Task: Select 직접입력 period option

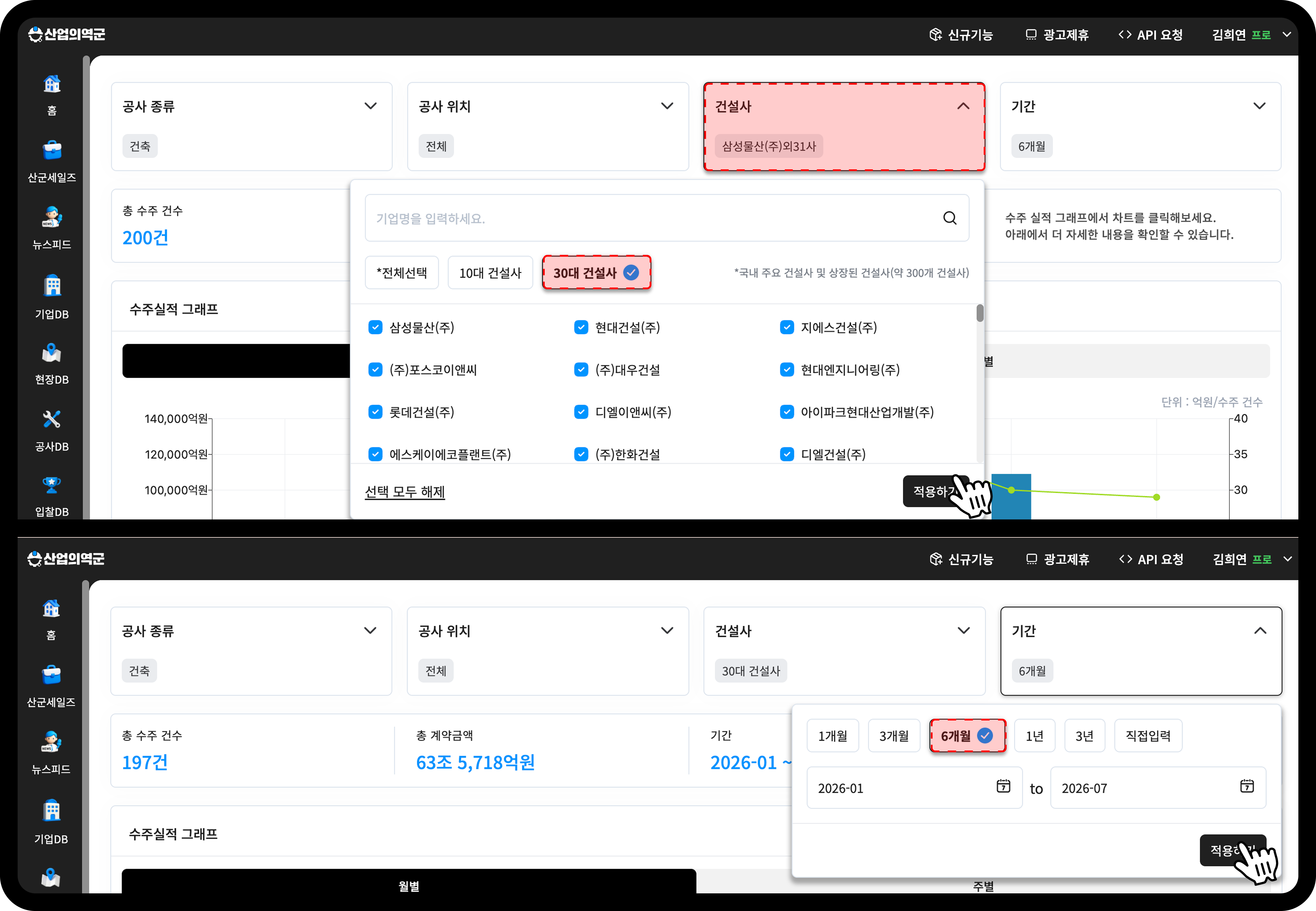Action: coord(1148,736)
